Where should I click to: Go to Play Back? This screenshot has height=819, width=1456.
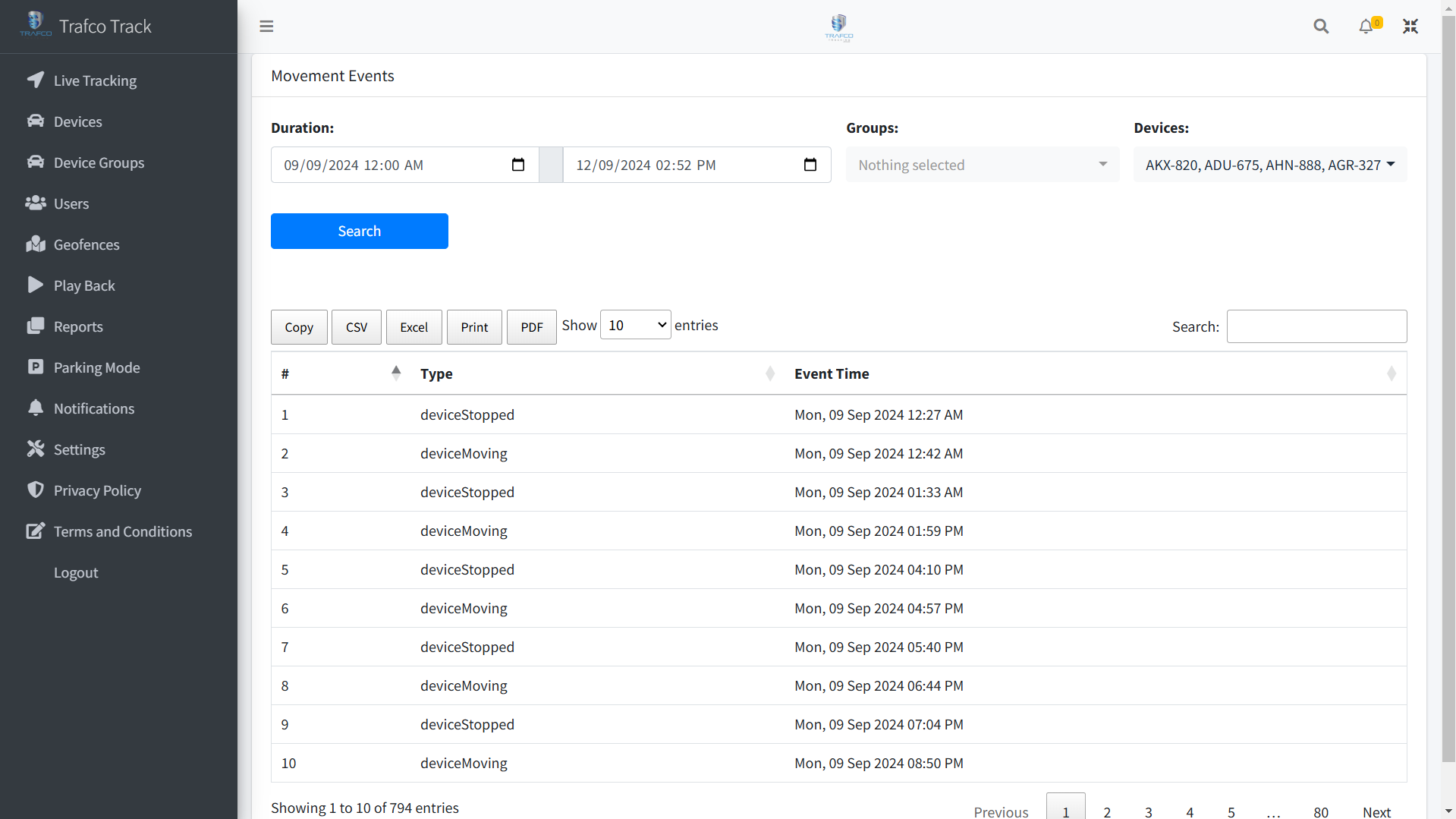(x=85, y=285)
